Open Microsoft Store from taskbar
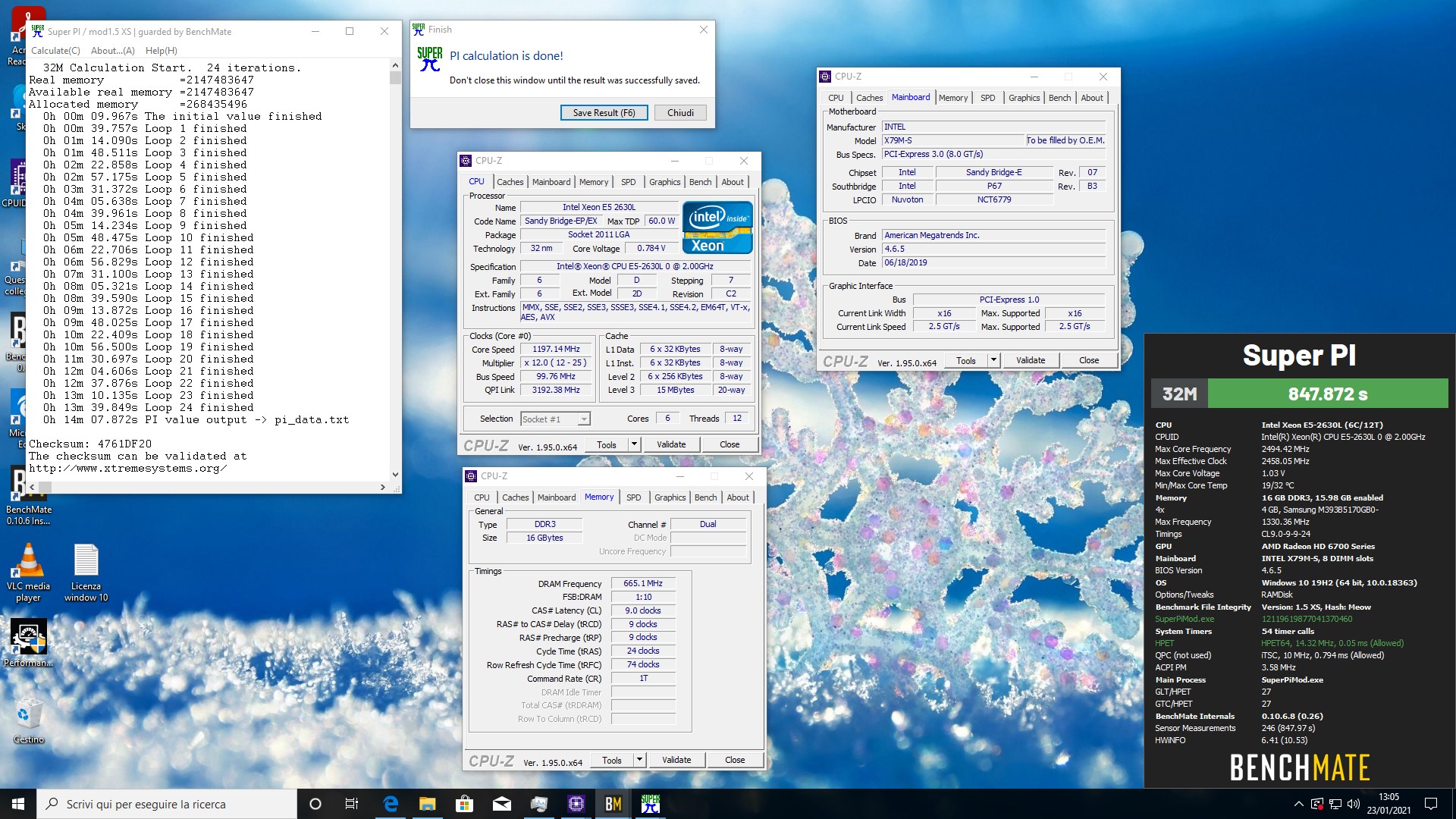The height and width of the screenshot is (819, 1456). pos(465,804)
